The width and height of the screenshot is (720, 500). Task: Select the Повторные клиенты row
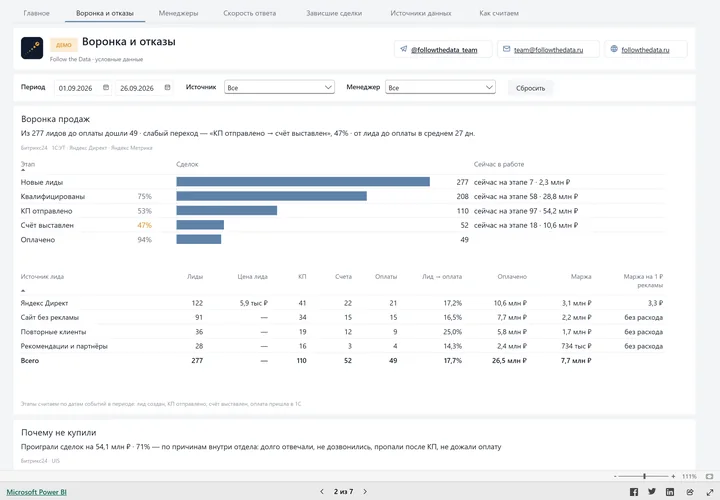point(342,331)
